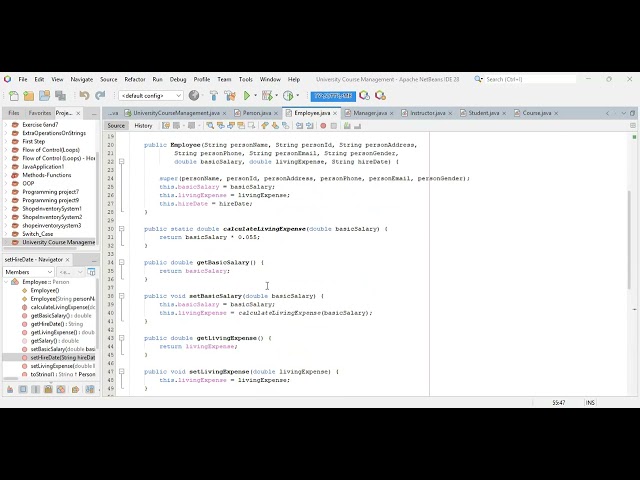Toggle Show Non-Public Members filter in Navigator
This screenshot has height=480, width=640.
pos(48,389)
